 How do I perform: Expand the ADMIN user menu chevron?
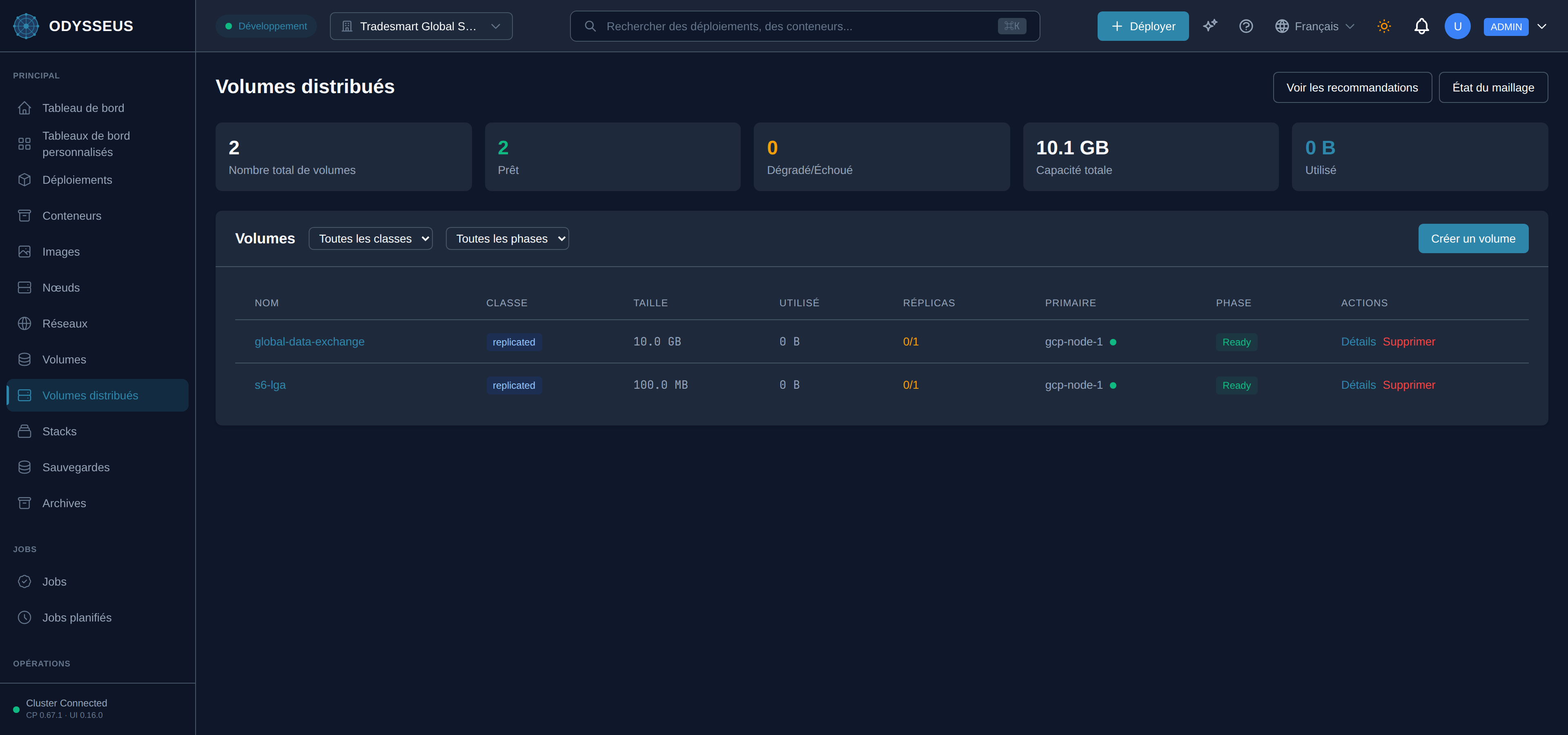(1542, 26)
